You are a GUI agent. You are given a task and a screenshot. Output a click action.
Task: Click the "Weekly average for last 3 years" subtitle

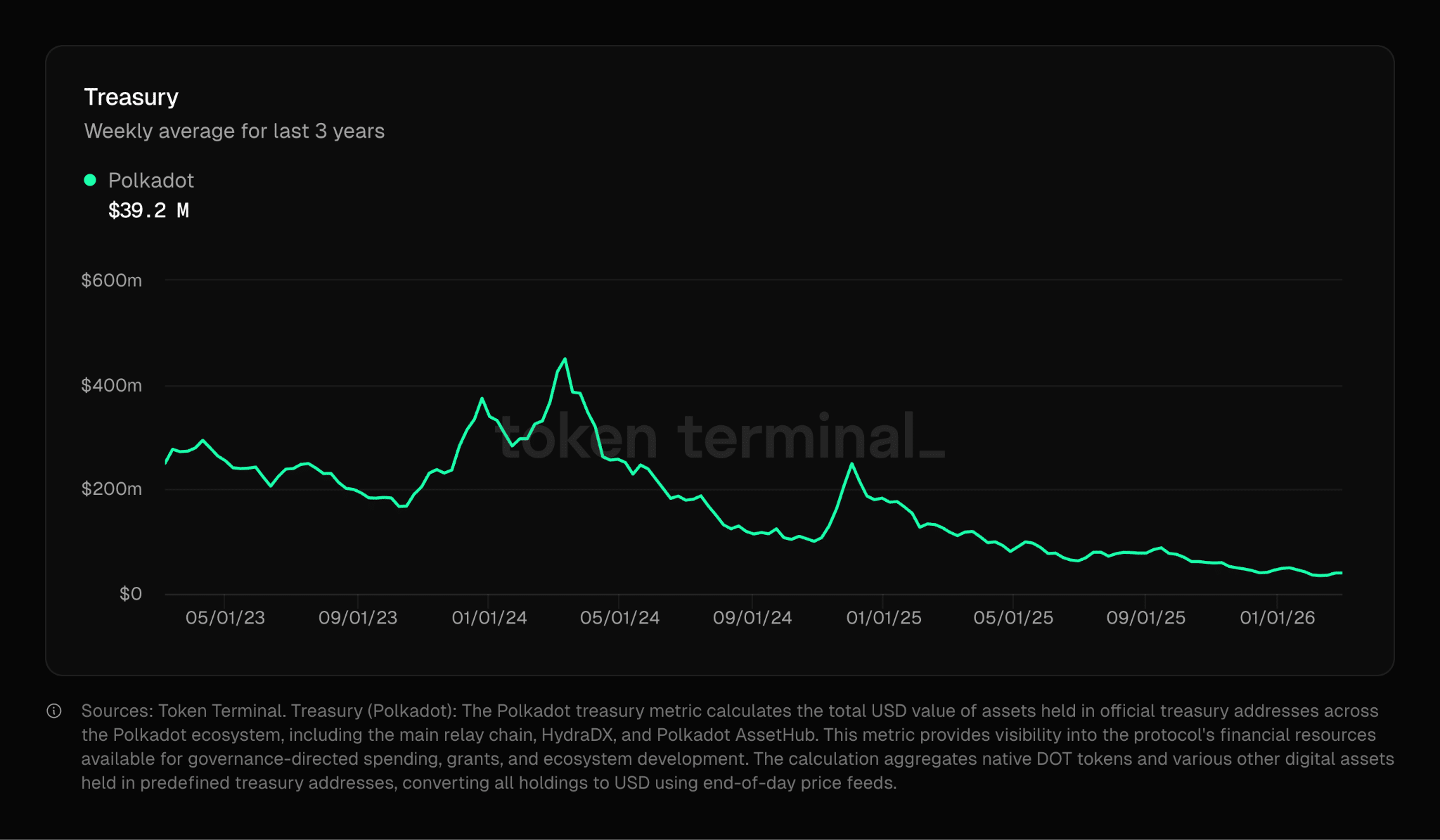234,131
